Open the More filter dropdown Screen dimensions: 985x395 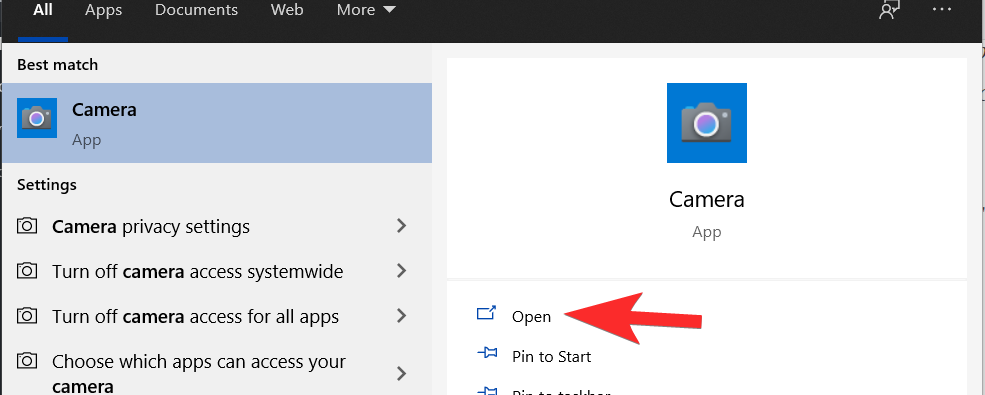[x=366, y=10]
